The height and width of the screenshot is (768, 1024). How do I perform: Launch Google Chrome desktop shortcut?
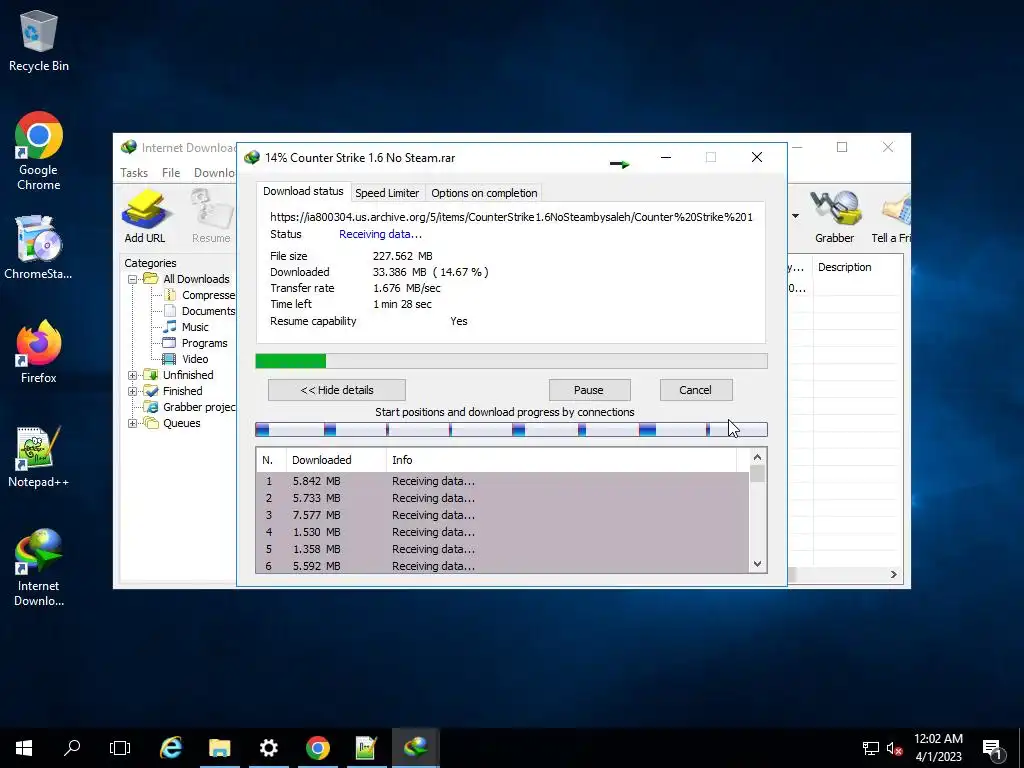pyautogui.click(x=39, y=152)
